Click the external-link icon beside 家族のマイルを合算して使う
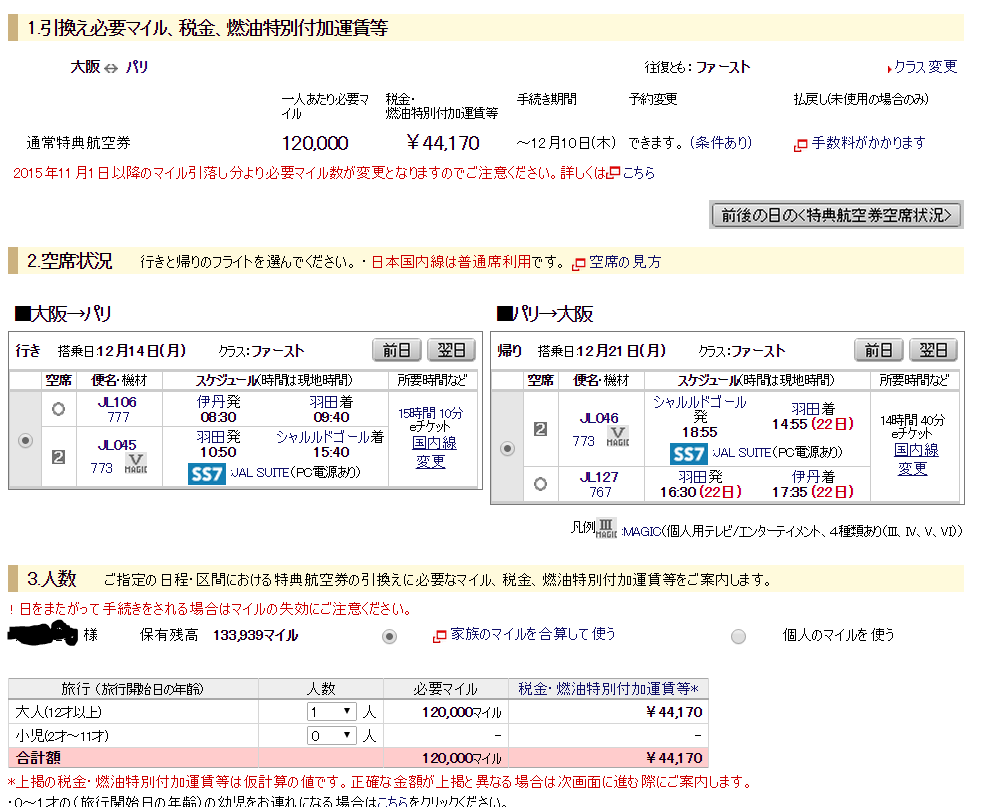Image resolution: width=986 pixels, height=807 pixels. [440, 637]
